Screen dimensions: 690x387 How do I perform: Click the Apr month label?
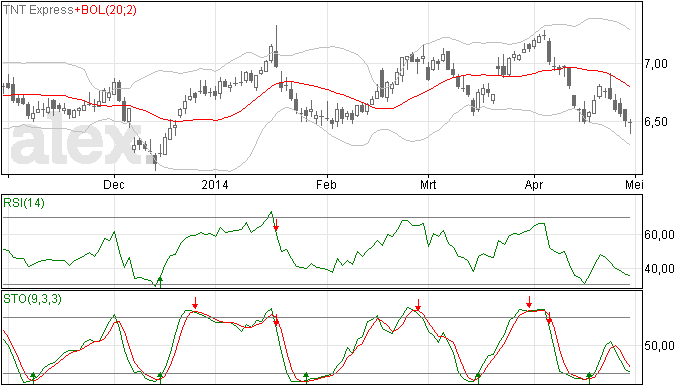533,184
